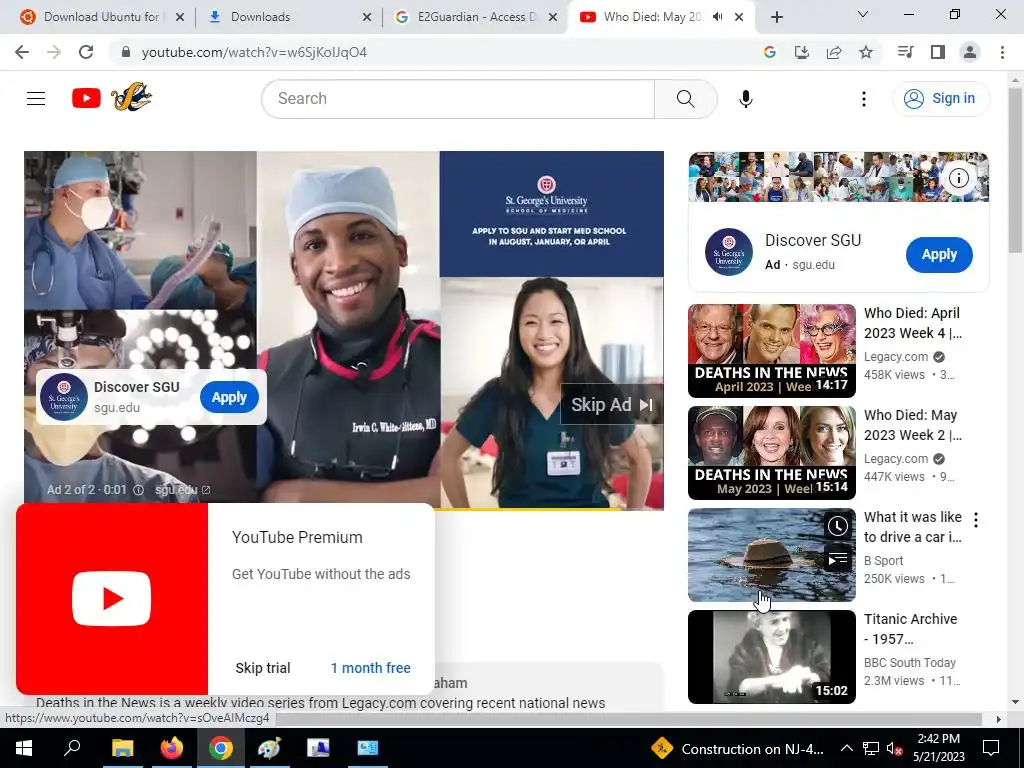Open Construction on NJ-4 news widget
This screenshot has width=1024, height=768.
(739, 748)
